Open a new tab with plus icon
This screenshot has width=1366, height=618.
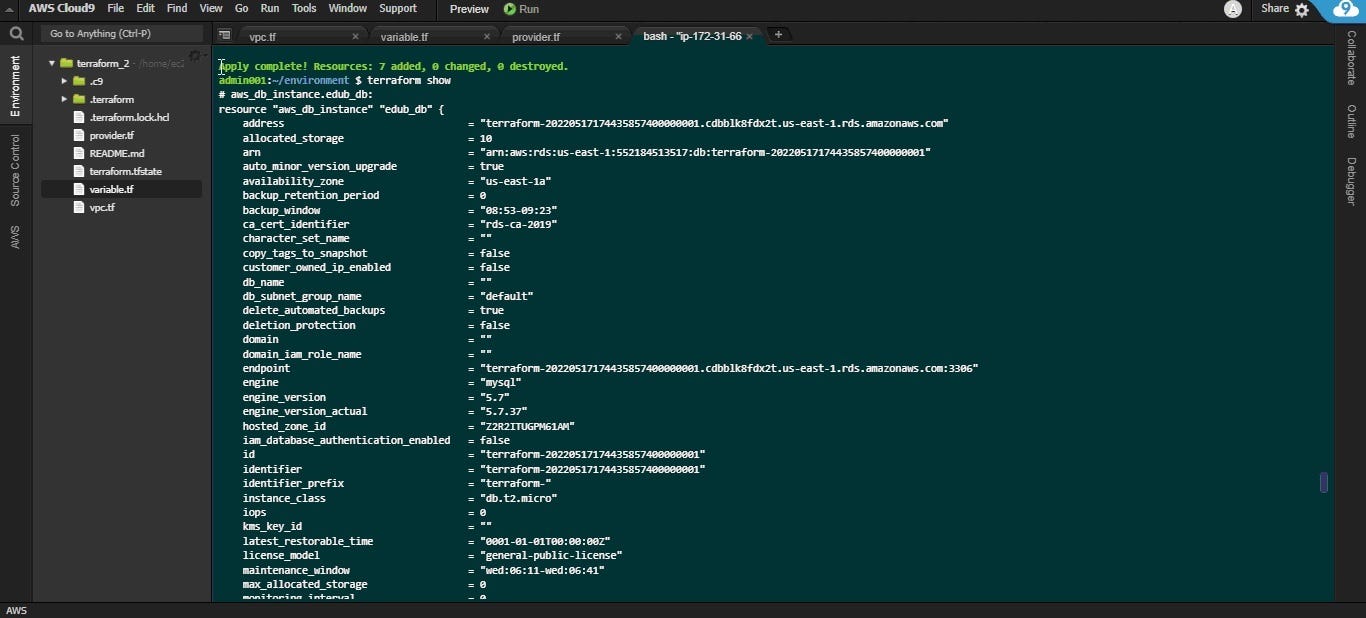pyautogui.click(x=778, y=35)
